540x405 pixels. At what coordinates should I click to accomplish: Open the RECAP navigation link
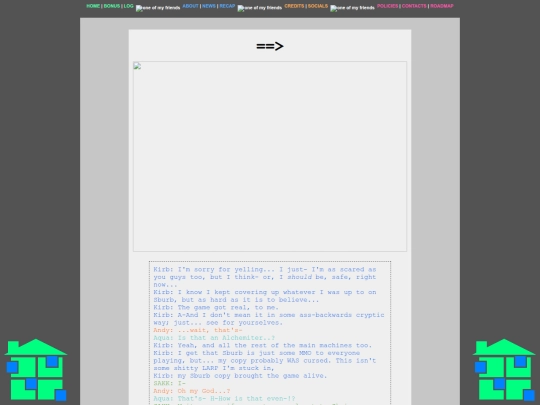(227, 6)
